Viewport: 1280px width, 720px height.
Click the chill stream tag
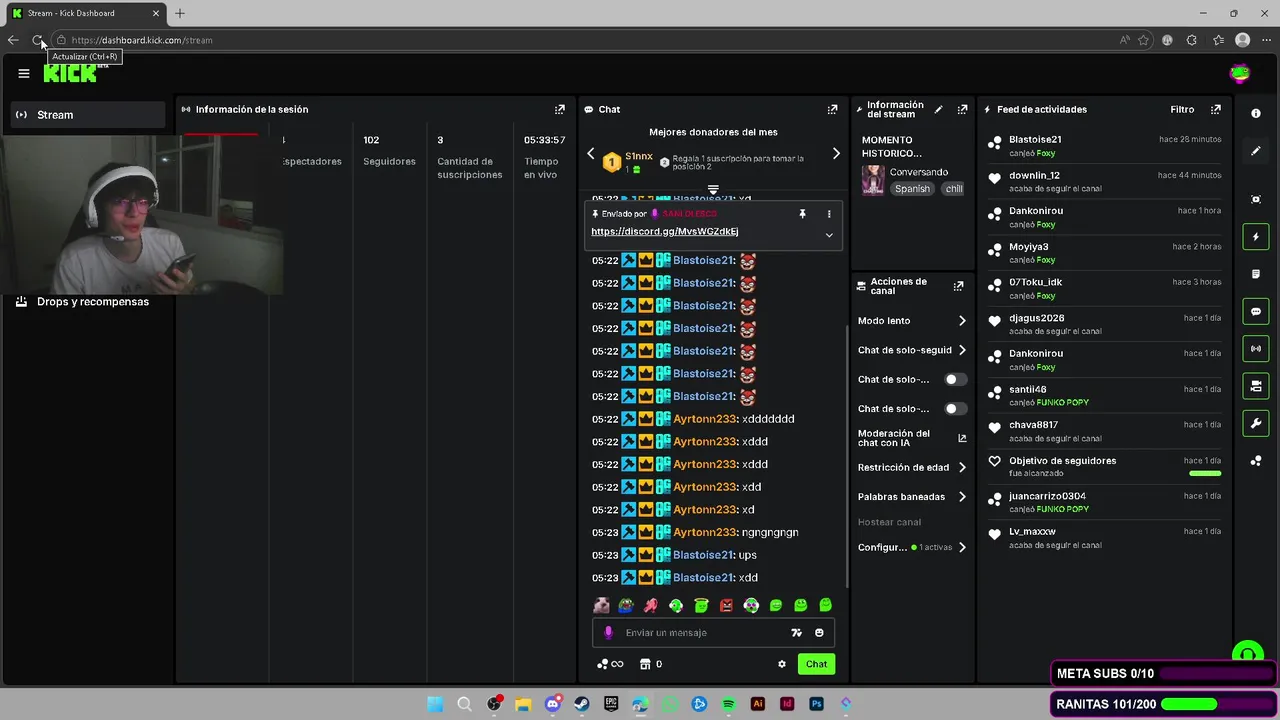(x=954, y=188)
